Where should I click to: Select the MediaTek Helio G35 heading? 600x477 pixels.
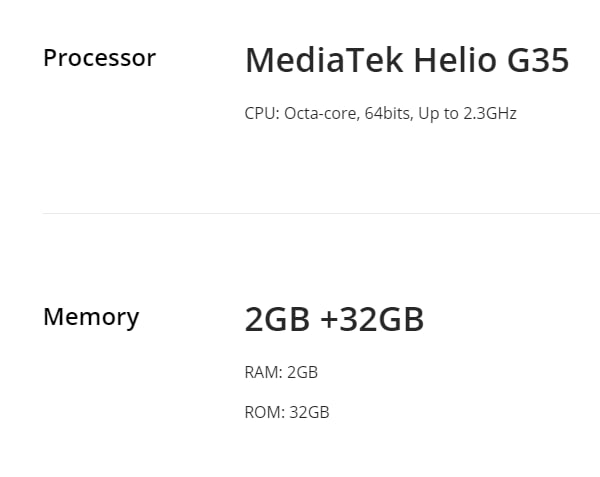[407, 60]
